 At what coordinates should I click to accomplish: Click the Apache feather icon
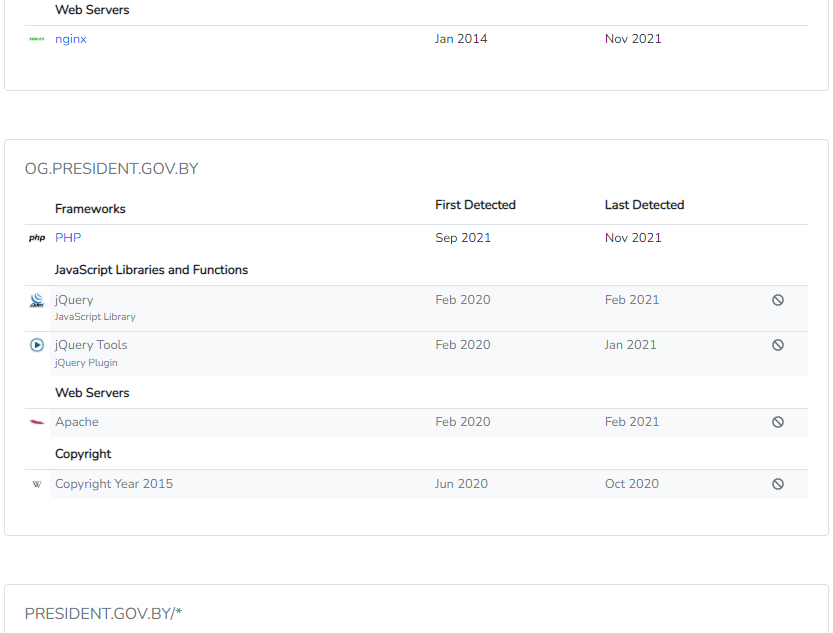(37, 422)
